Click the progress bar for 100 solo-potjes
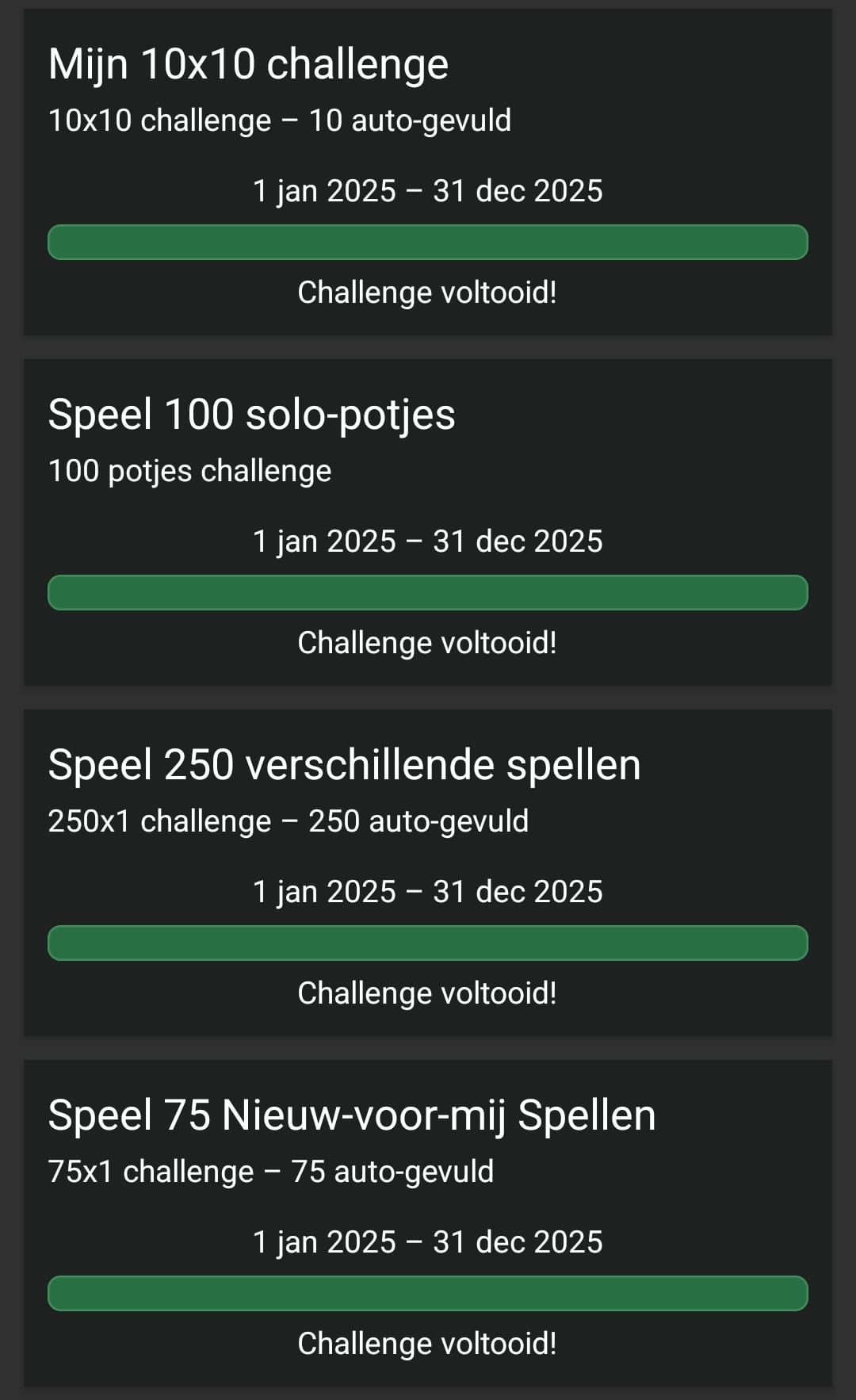 pos(427,593)
